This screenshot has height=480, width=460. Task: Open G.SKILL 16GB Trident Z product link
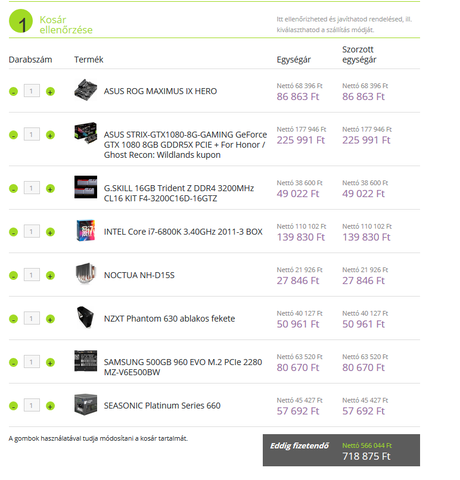pyautogui.click(x=179, y=193)
